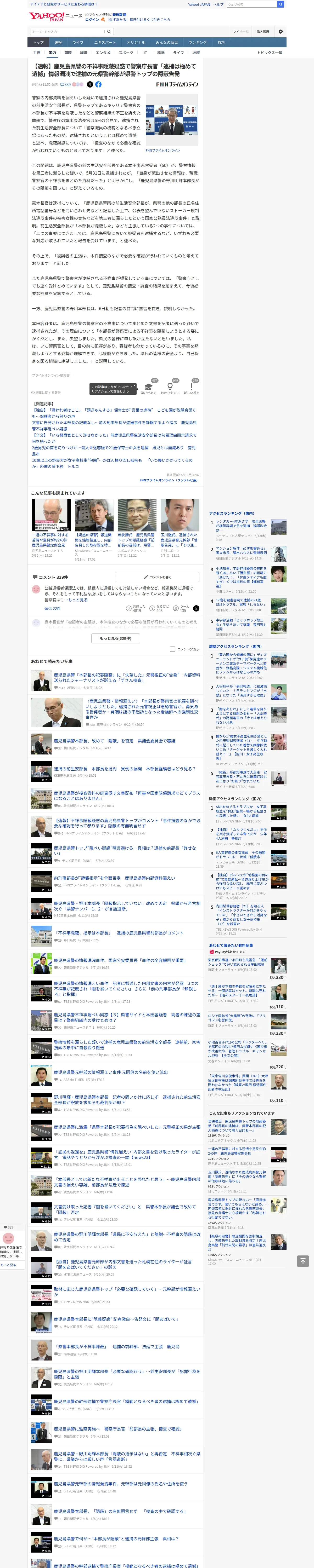Click the 共感した smiley reaction on comment

pos(129,608)
